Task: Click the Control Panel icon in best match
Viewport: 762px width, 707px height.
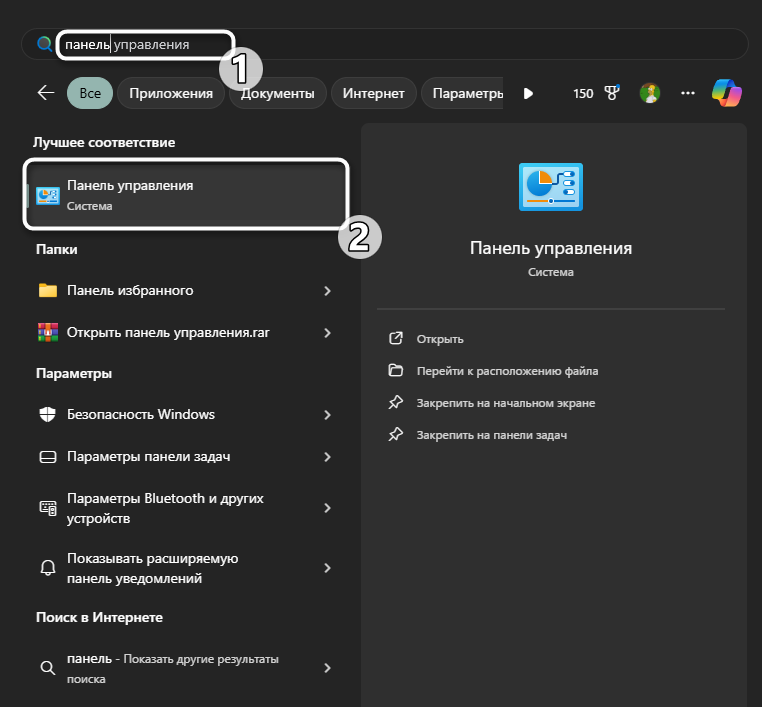Action: pos(48,196)
